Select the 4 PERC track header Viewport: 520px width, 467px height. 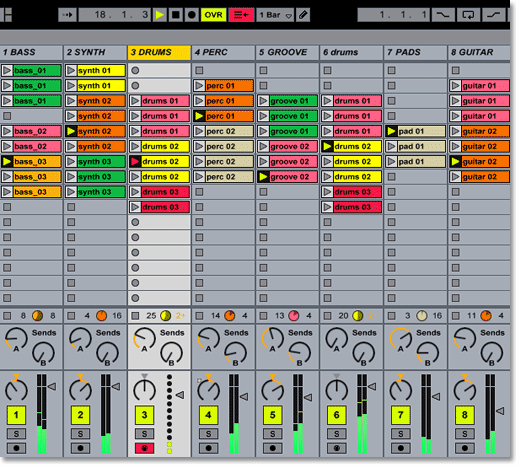(223, 52)
